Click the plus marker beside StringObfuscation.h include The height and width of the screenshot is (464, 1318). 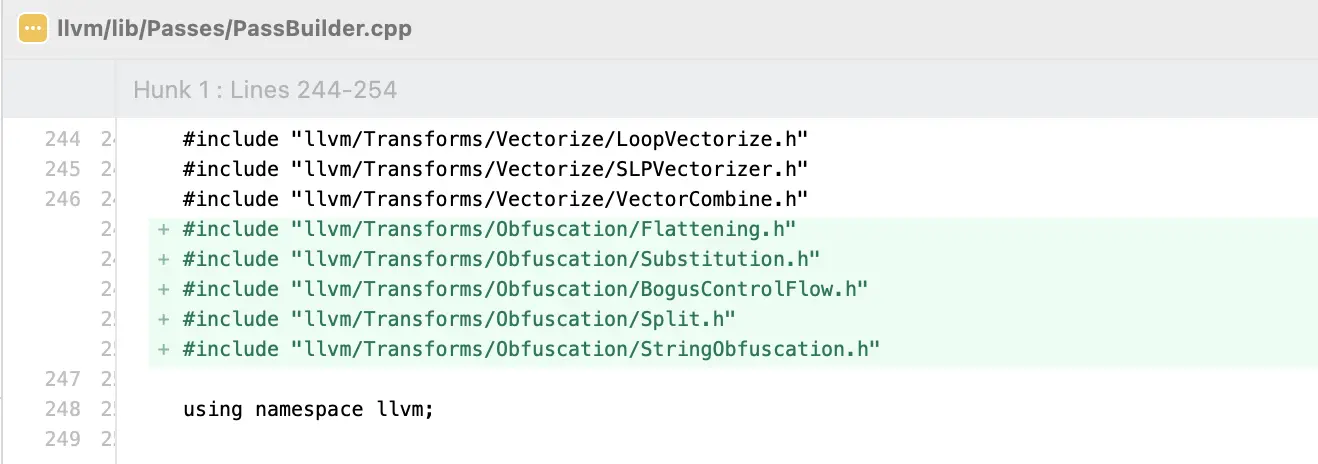163,349
